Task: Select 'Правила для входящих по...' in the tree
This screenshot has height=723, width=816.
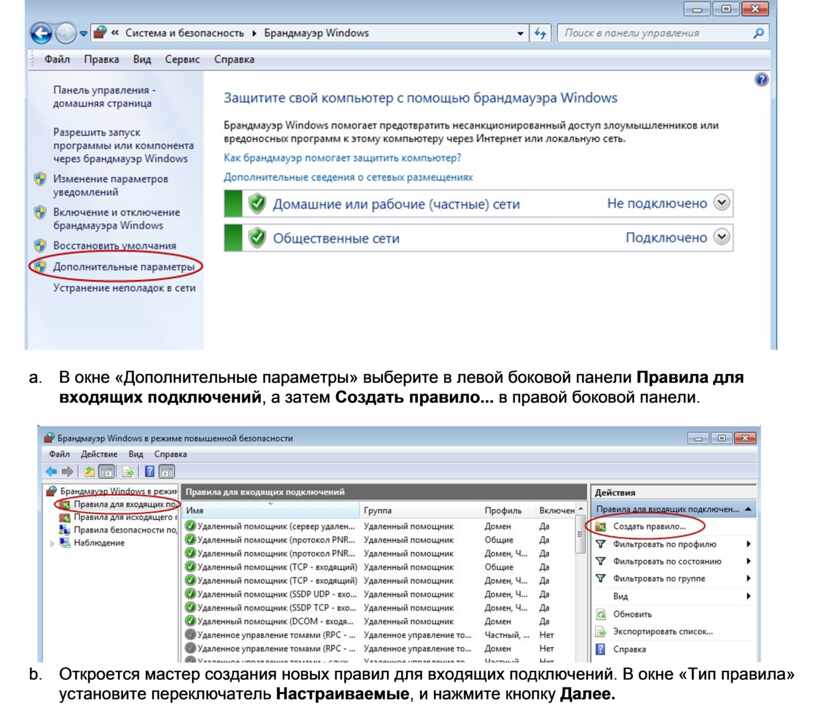Action: coord(125,504)
